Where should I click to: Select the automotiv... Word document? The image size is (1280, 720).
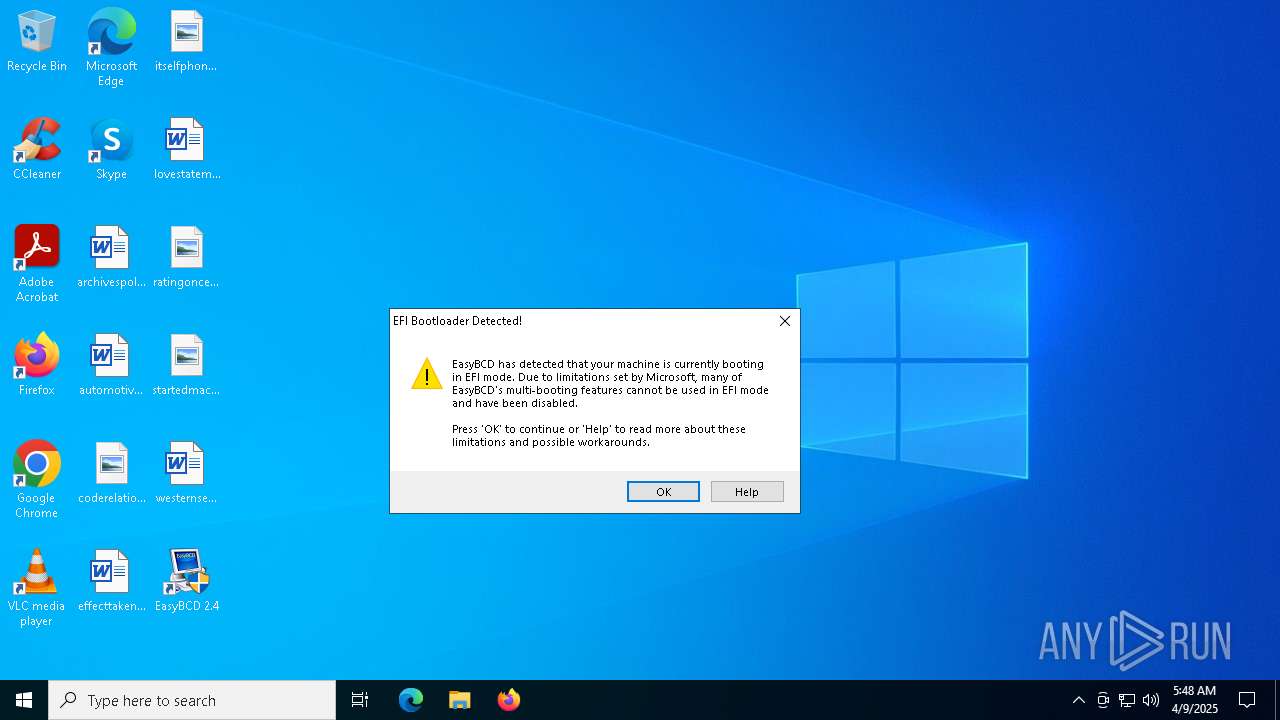(111, 365)
